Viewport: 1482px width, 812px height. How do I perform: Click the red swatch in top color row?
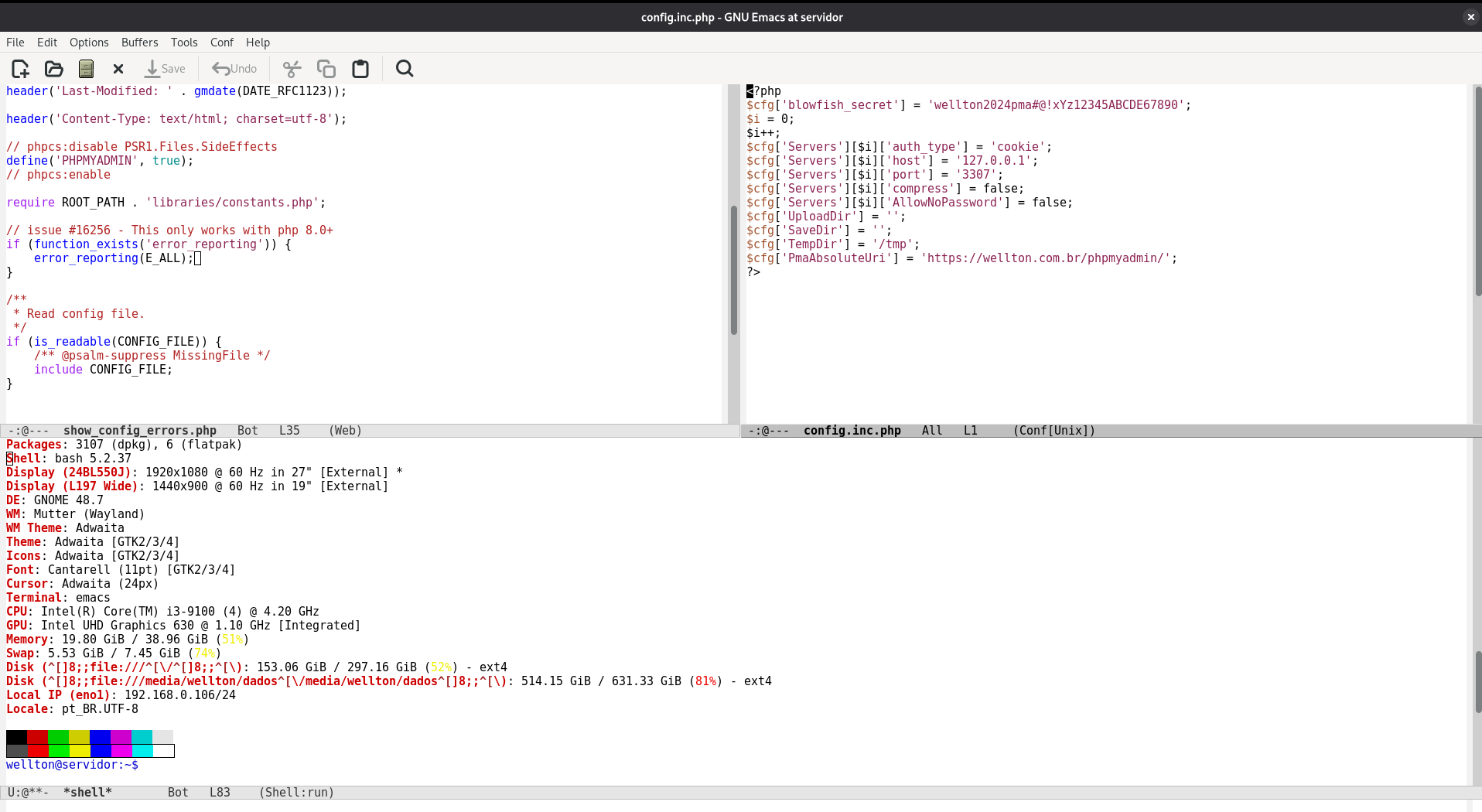[x=37, y=737]
